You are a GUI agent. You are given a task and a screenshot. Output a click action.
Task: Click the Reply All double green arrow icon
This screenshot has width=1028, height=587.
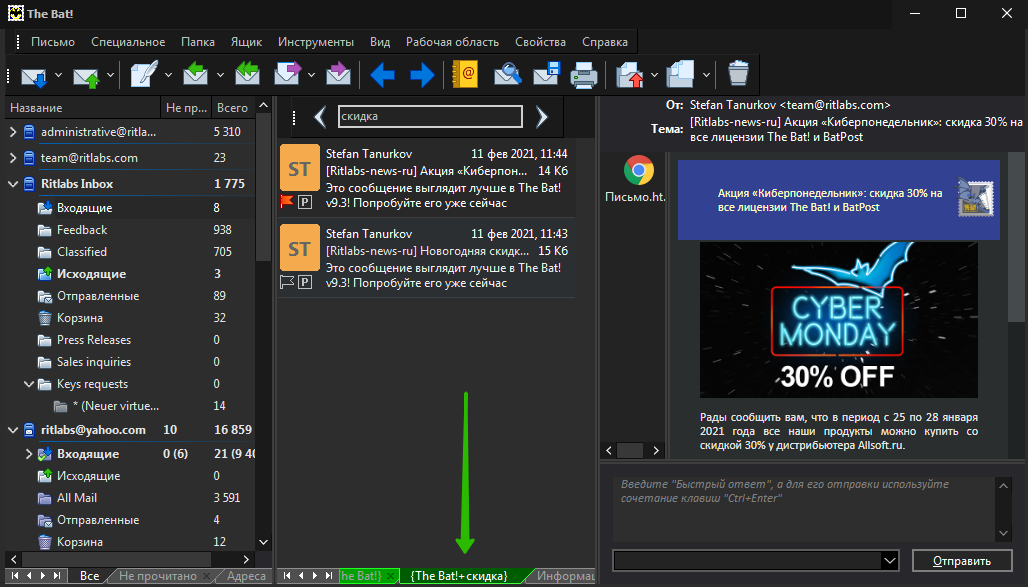pos(247,73)
